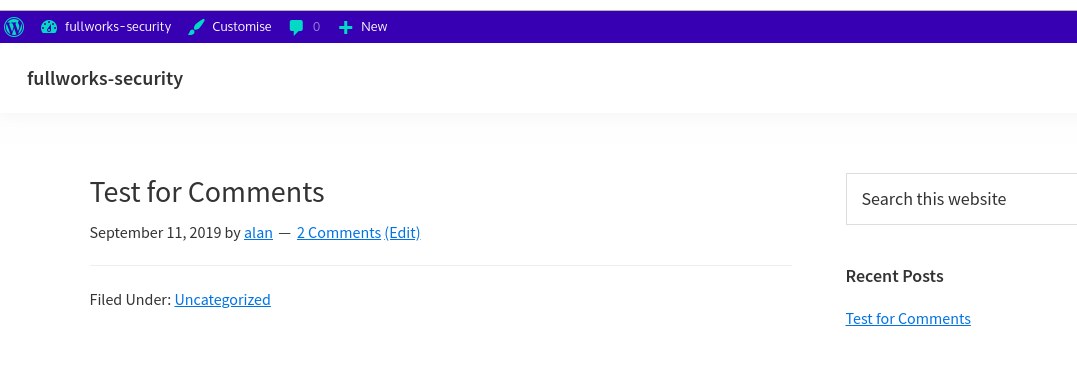Click the Test for Comments post heading
The image size is (1077, 370).
[207, 192]
